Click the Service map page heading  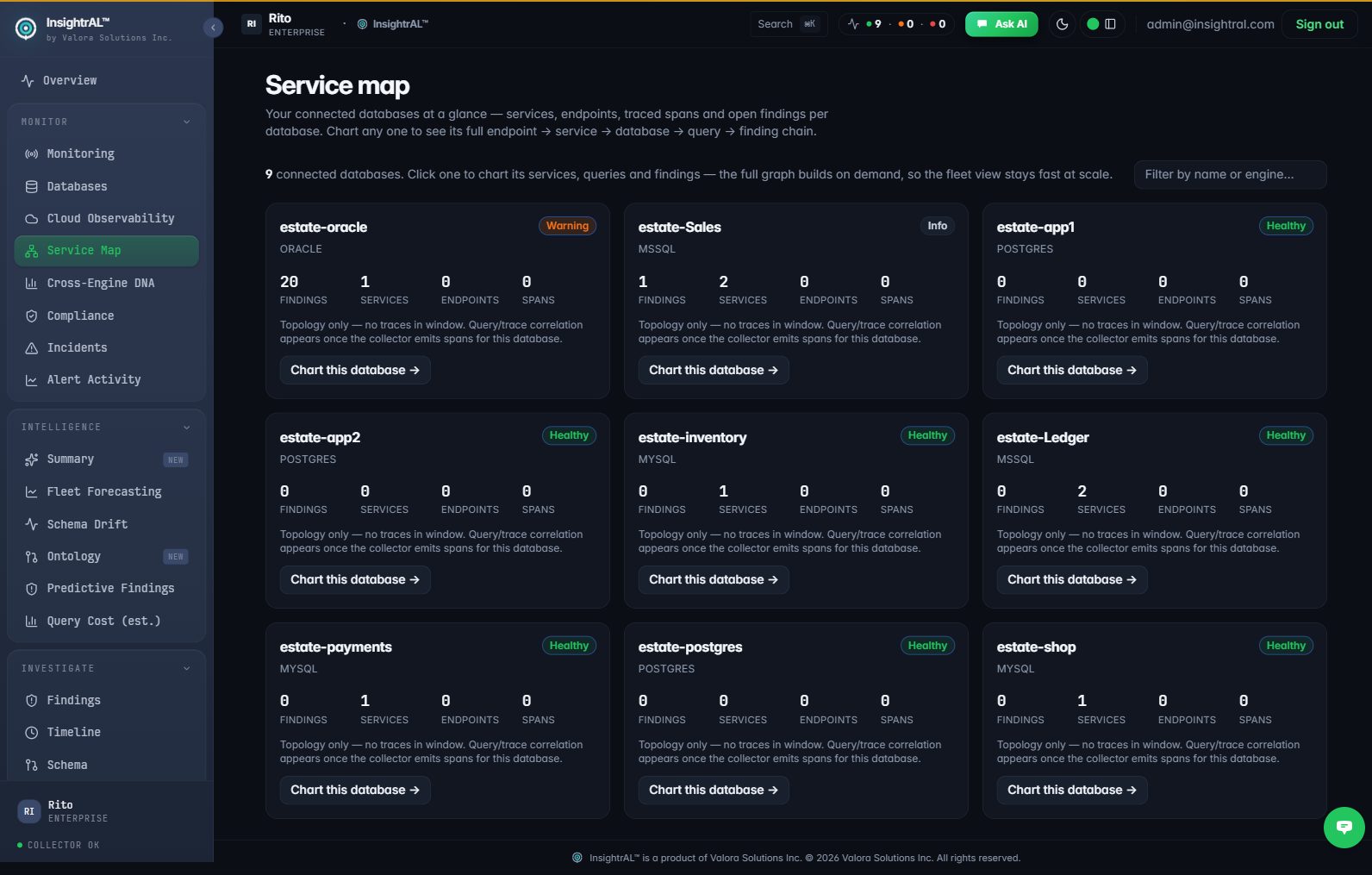pos(337,85)
